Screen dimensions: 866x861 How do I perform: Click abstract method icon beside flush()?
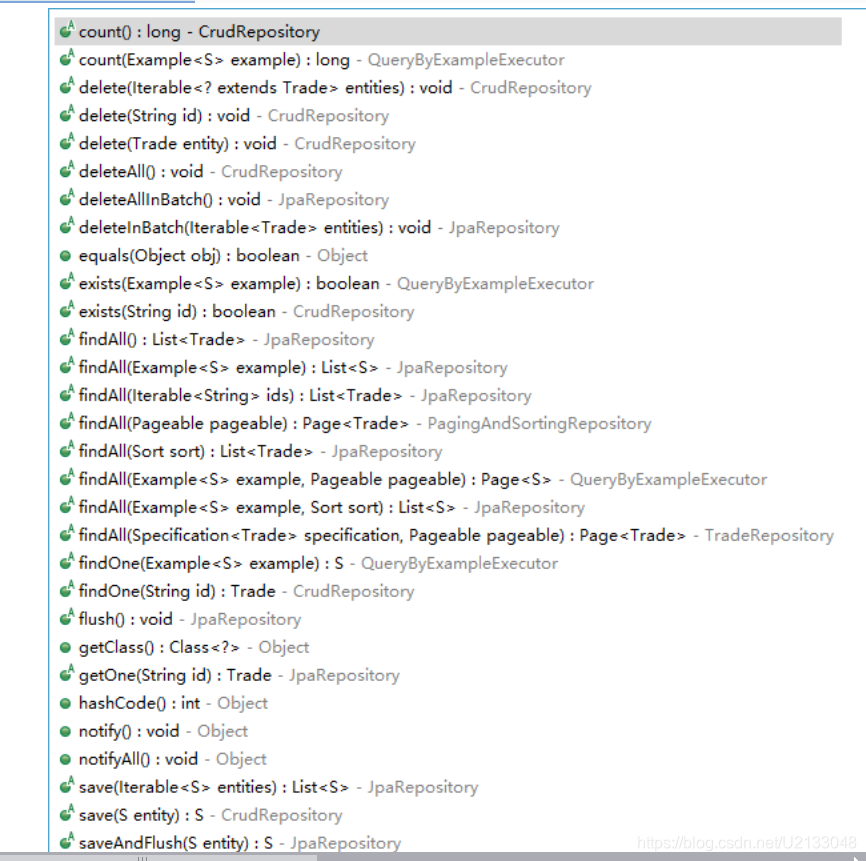pyautogui.click(x=66, y=617)
